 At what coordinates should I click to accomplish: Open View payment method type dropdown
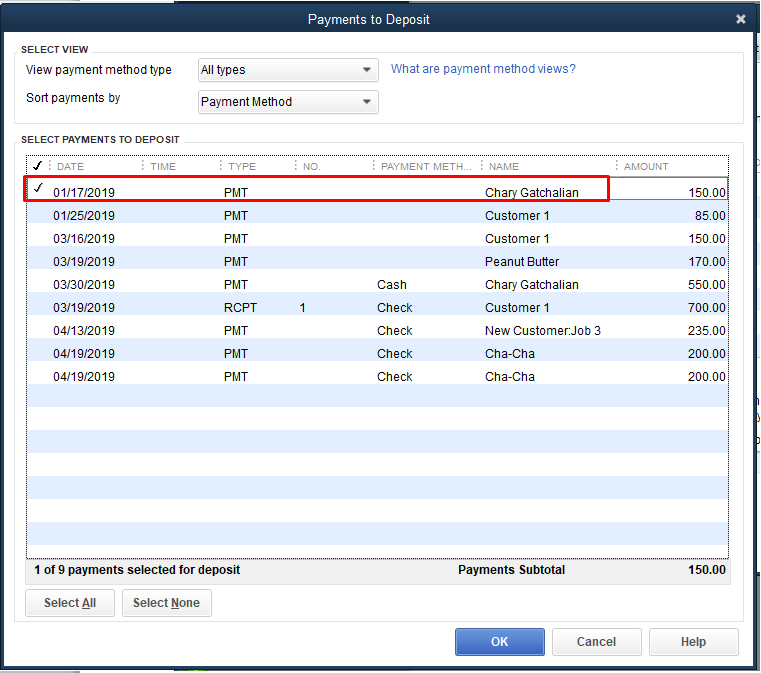(288, 70)
